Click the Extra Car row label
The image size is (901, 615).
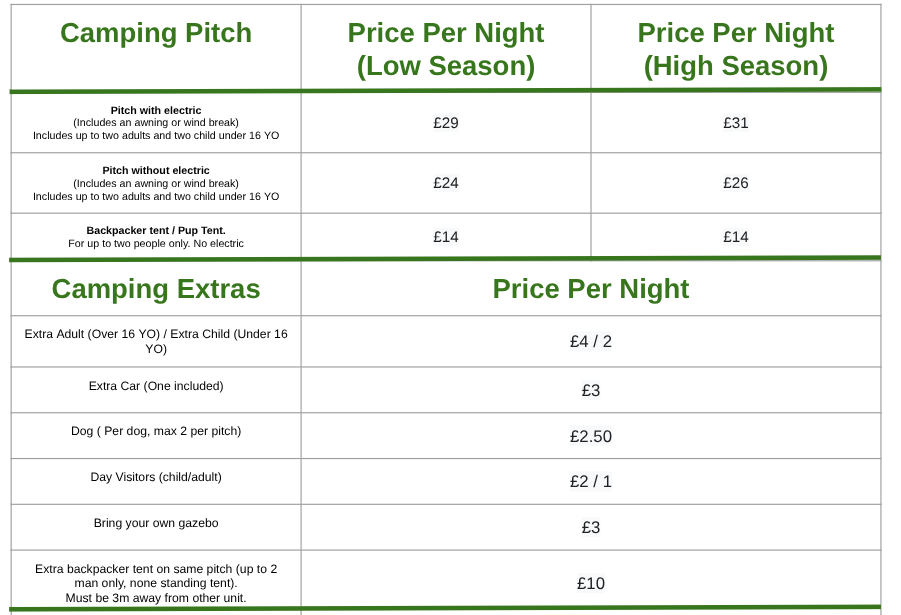(x=156, y=386)
